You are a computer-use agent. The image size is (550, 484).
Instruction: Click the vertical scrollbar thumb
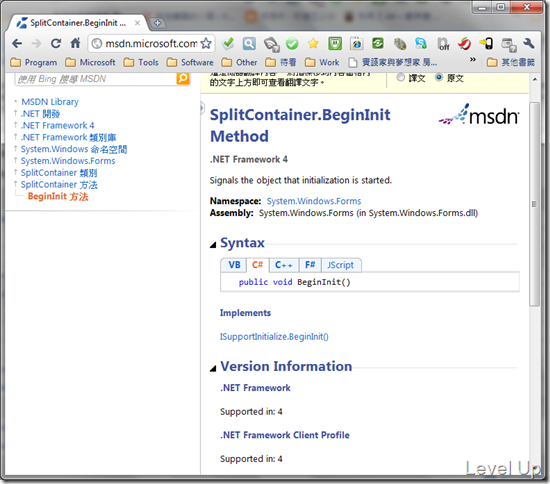pyautogui.click(x=534, y=204)
